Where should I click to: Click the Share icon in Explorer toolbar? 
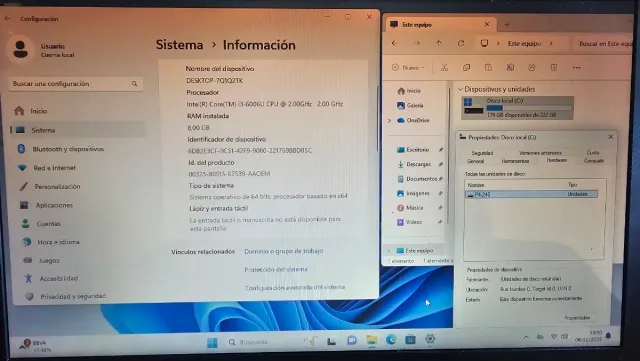point(532,67)
